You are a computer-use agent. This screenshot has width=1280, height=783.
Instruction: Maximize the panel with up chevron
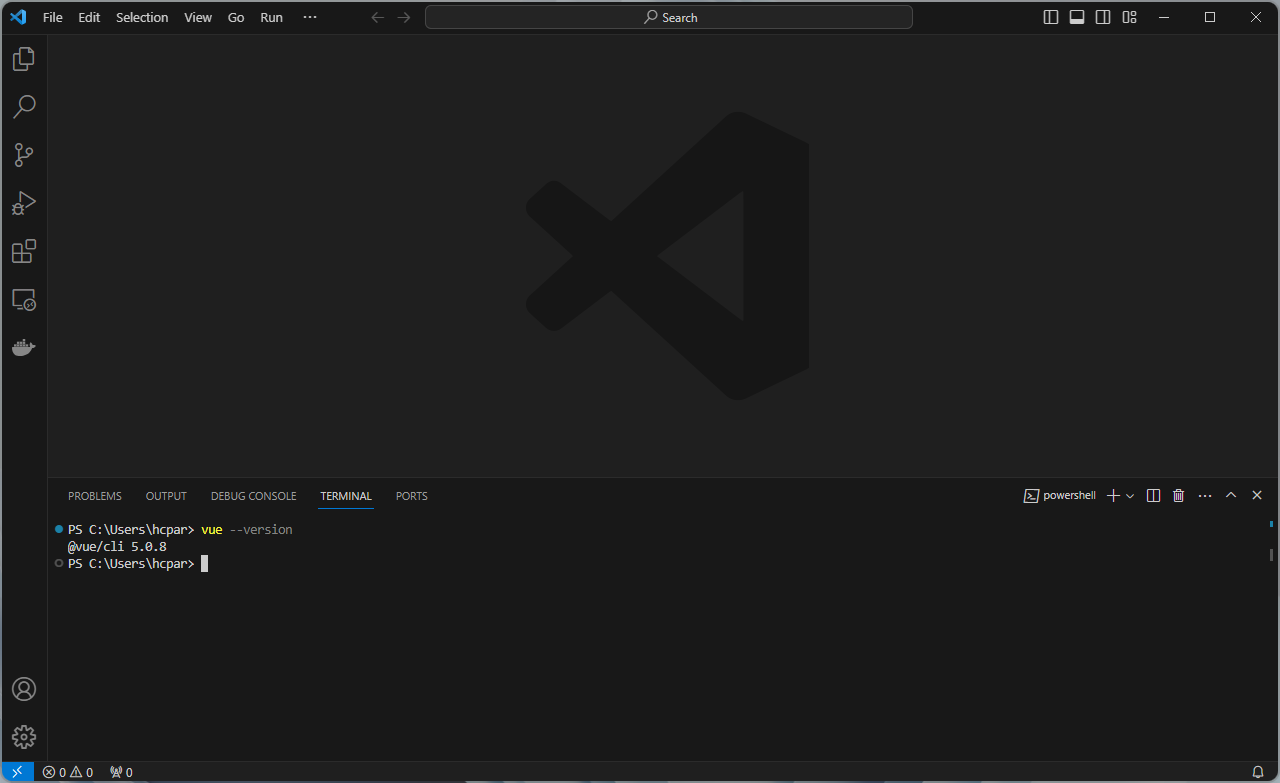(x=1231, y=496)
